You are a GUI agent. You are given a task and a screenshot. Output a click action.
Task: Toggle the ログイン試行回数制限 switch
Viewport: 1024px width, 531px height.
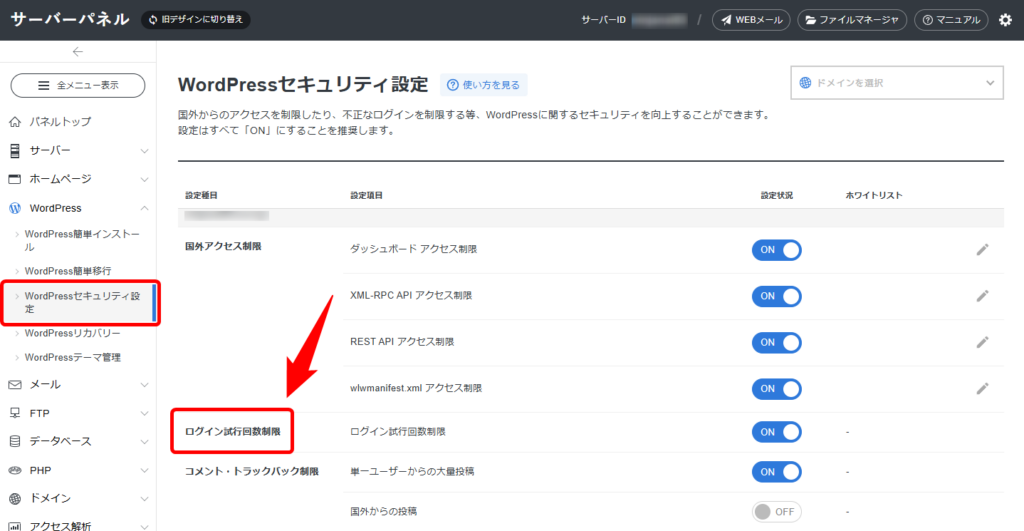776,432
